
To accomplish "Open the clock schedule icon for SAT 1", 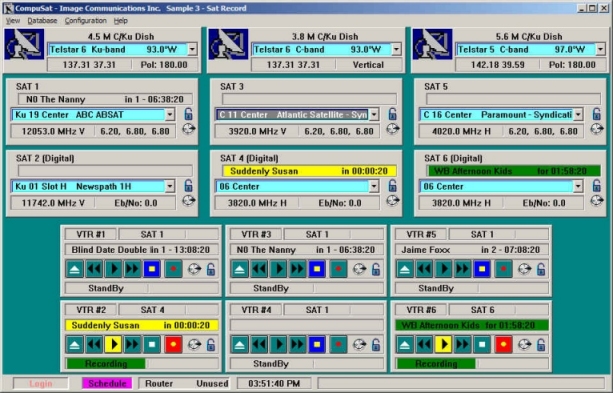I will (188, 129).
